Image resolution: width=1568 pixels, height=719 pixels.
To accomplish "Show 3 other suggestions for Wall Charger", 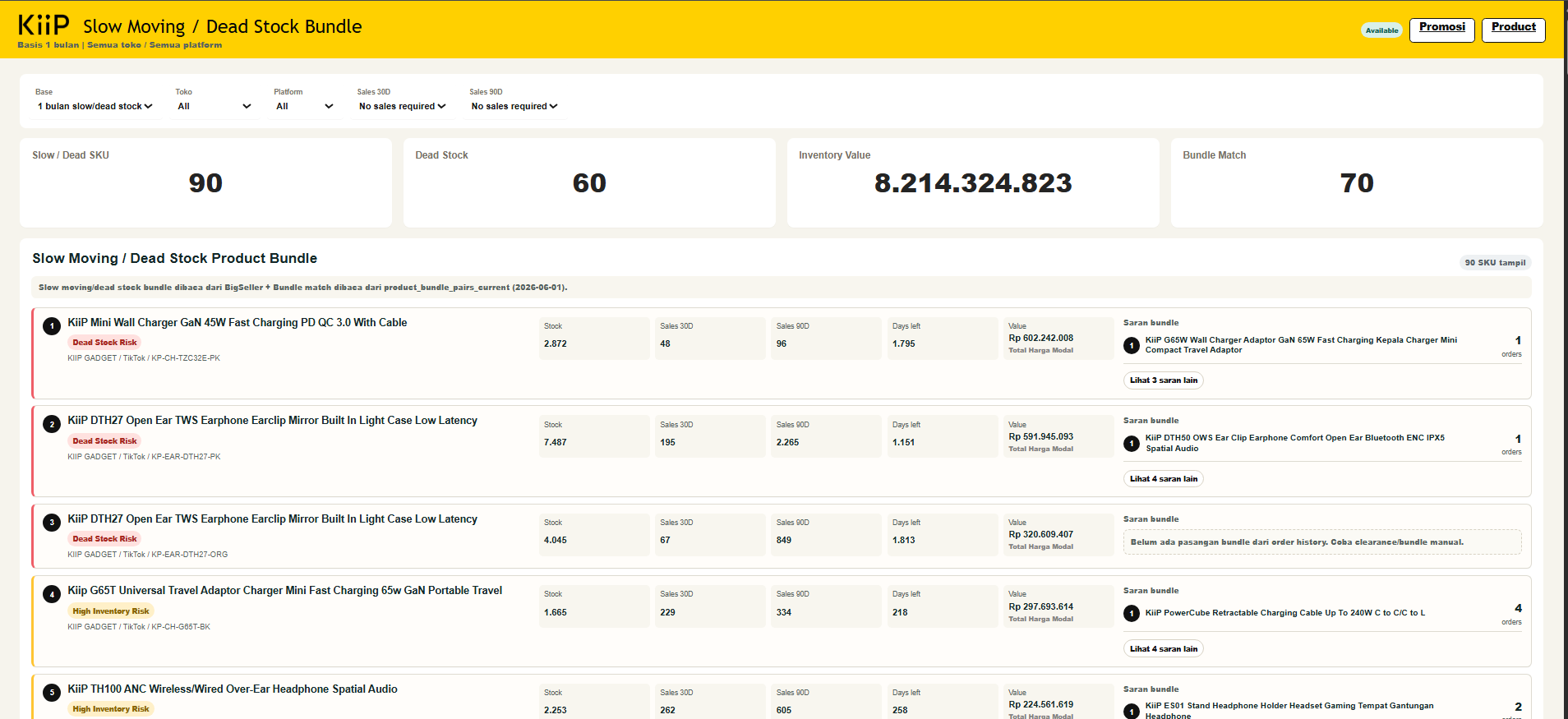I will tap(1163, 380).
